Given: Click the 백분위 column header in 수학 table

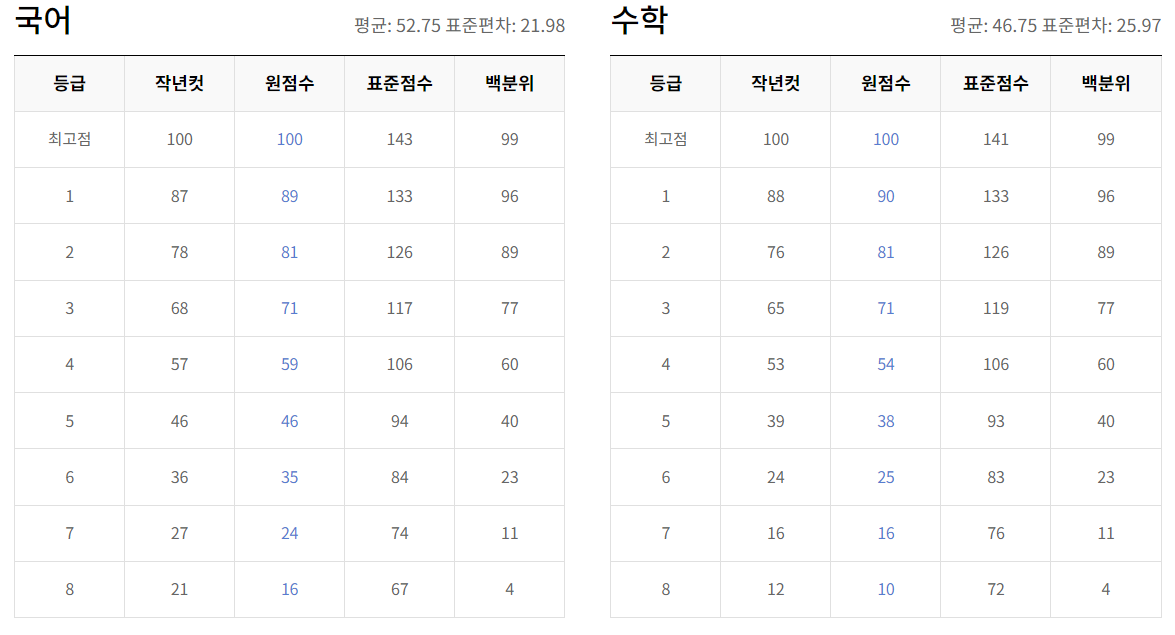Looking at the screenshot, I should (x=1106, y=83).
